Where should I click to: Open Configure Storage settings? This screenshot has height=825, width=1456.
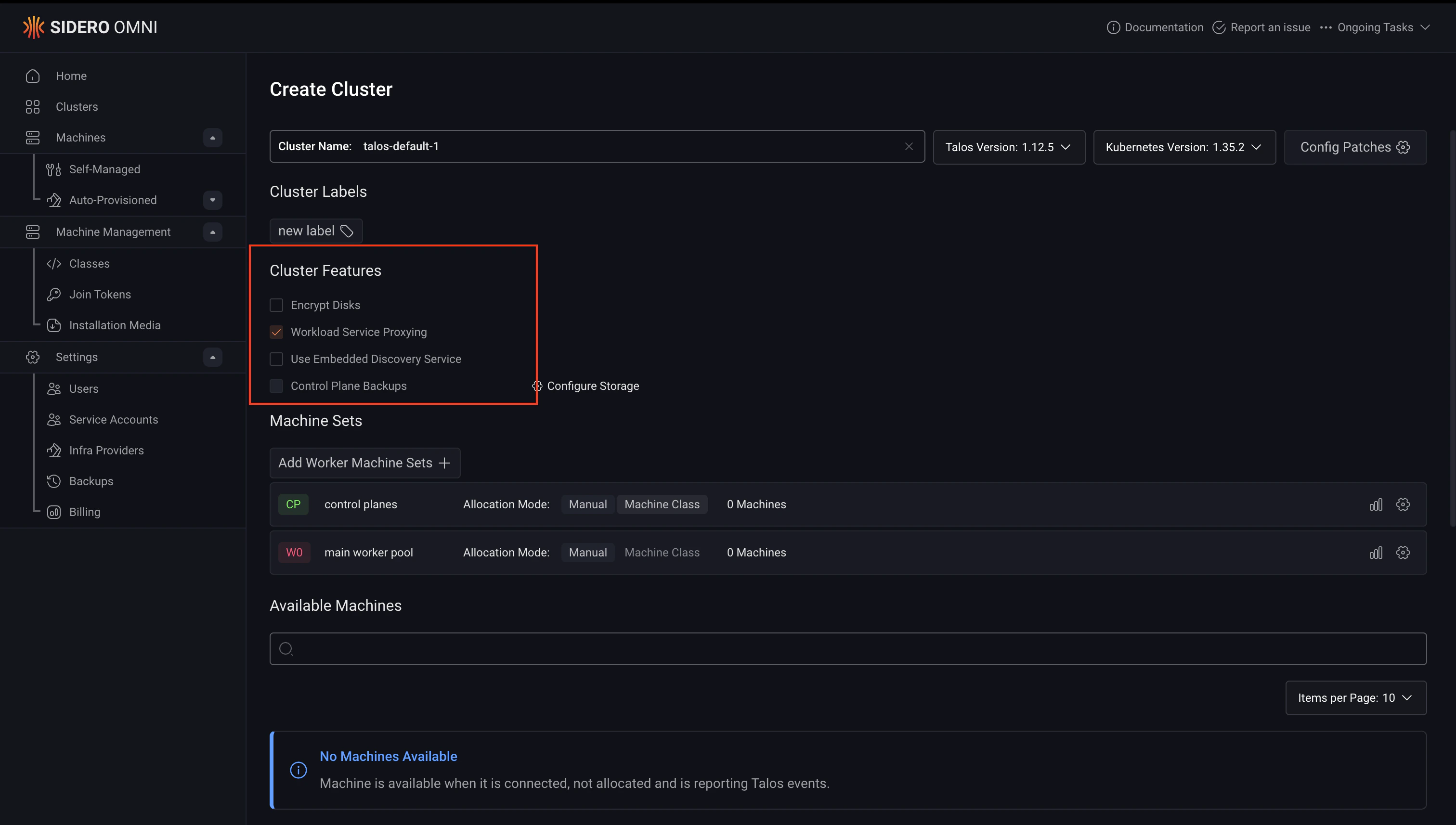click(586, 386)
